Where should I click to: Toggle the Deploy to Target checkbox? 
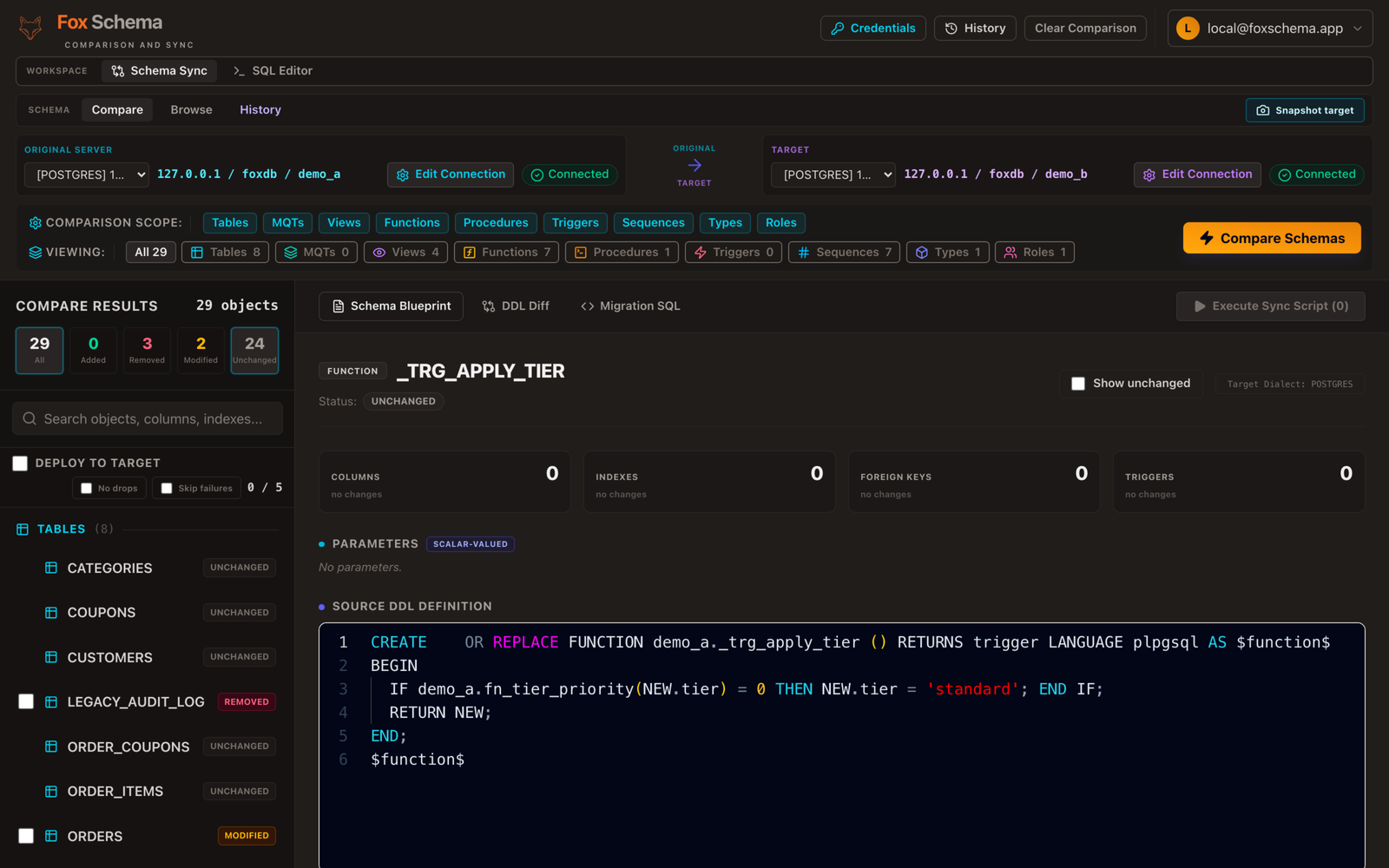[20, 464]
